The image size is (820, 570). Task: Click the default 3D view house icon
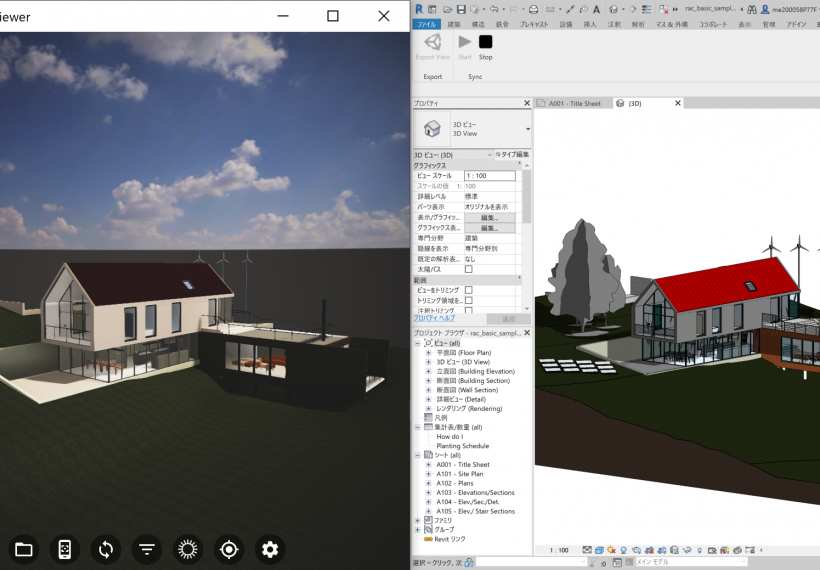(x=614, y=9)
